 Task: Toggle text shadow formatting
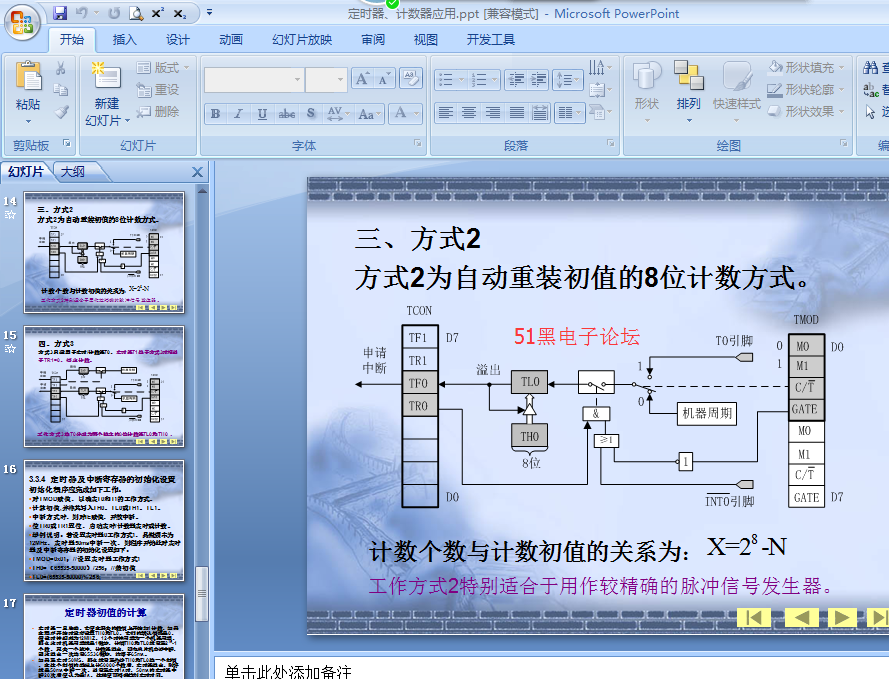pyautogui.click(x=311, y=113)
